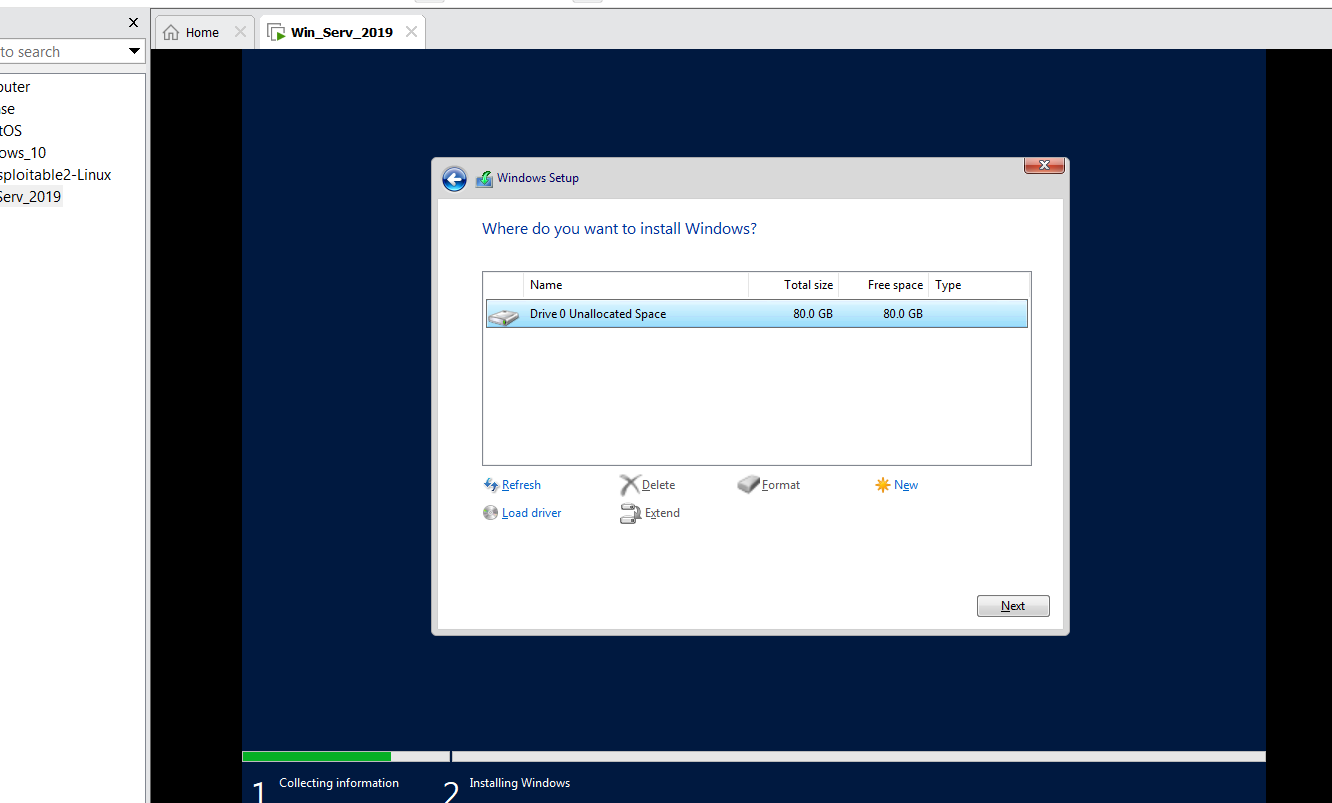Screen dimensions: 1332x803
Task: Click the Win_Serv_2019 tab VM icon
Action: point(277,32)
